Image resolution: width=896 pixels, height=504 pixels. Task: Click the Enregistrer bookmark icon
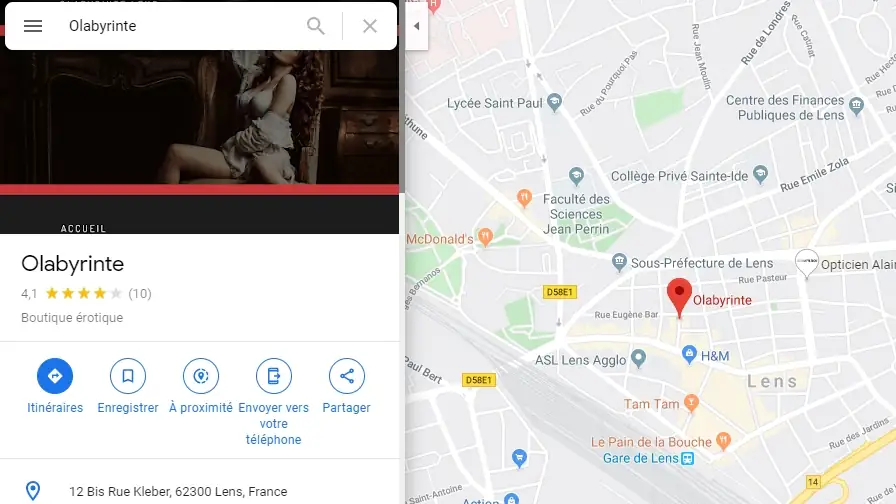point(128,376)
